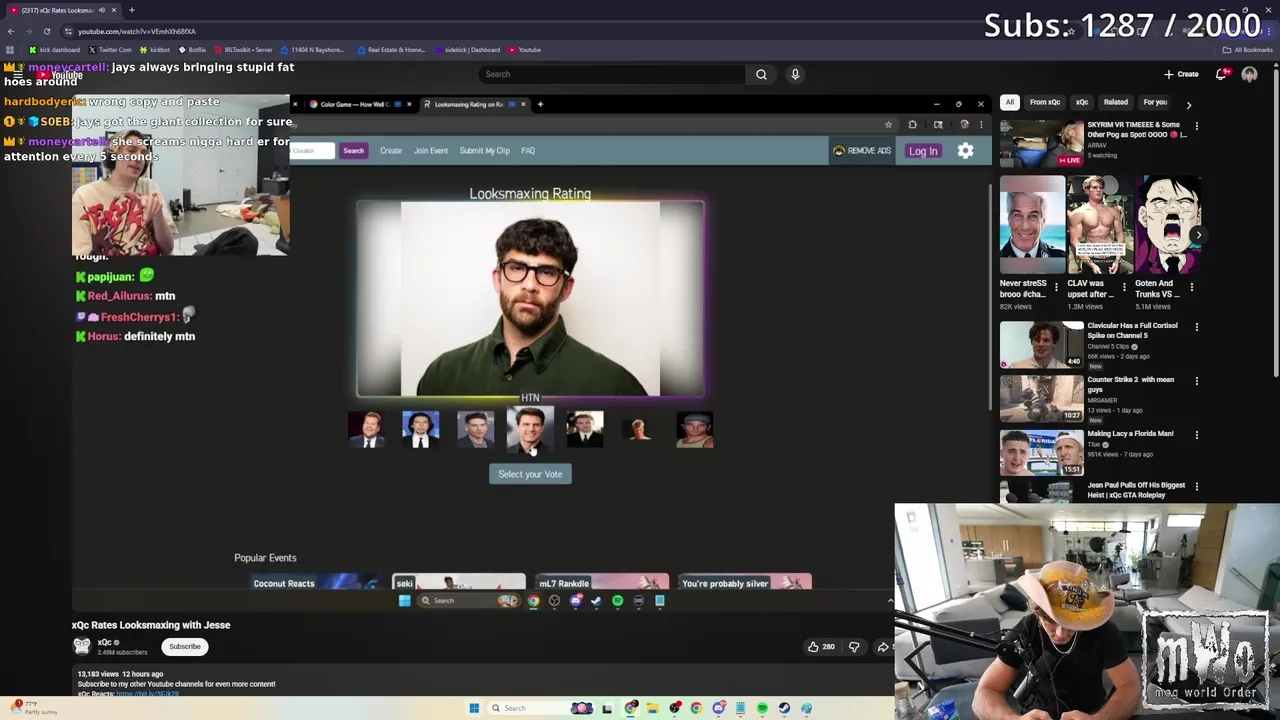Select the From xQc filter chip

pos(1045,102)
